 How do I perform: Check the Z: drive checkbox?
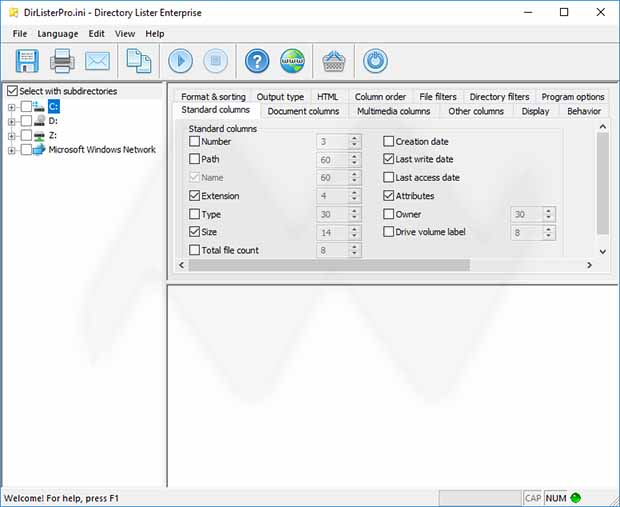pos(26,135)
